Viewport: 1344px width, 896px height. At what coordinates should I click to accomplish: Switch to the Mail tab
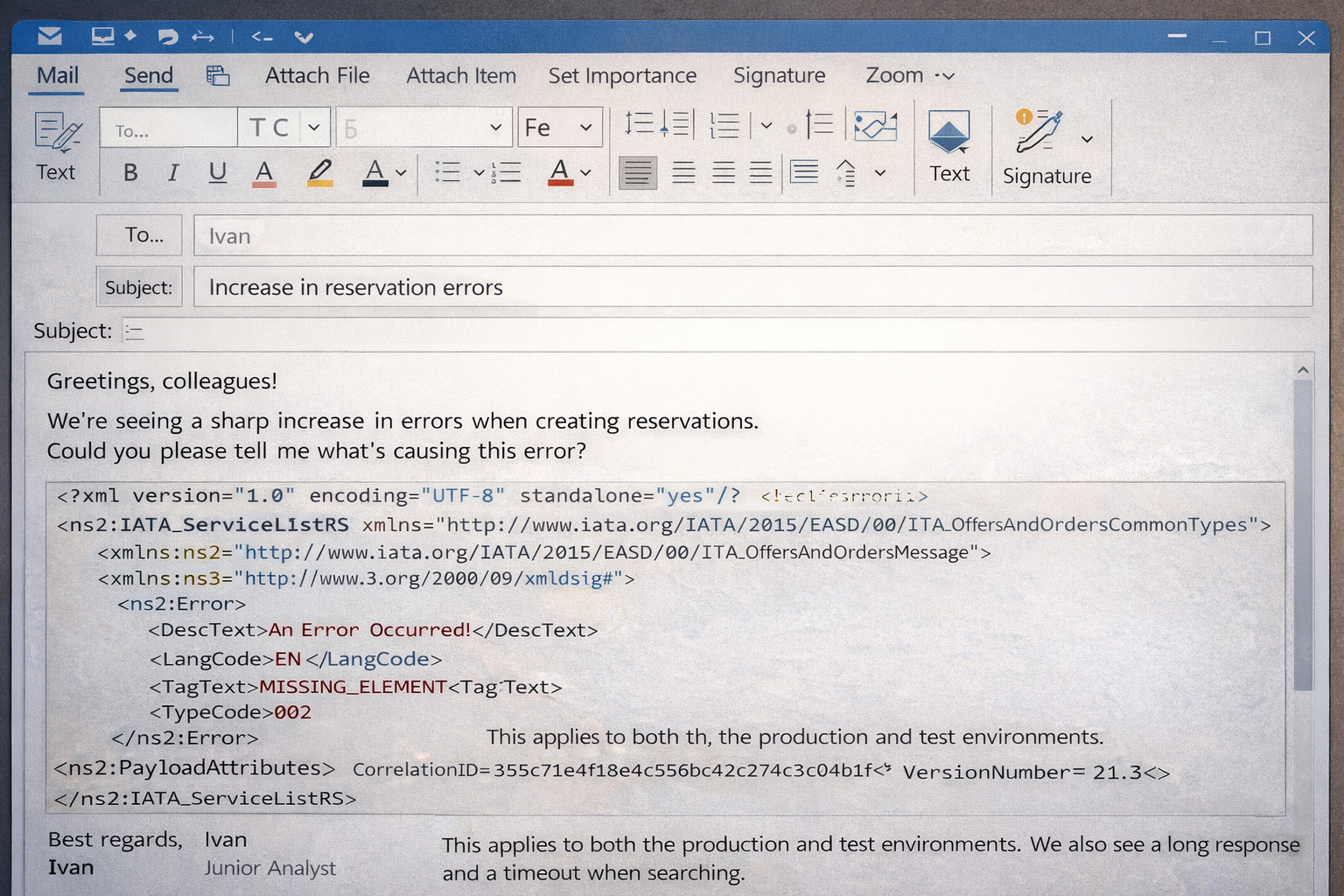click(58, 75)
